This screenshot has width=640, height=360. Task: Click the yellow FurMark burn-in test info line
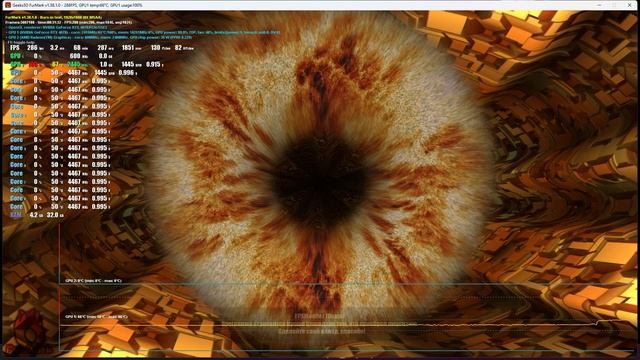[54, 18]
